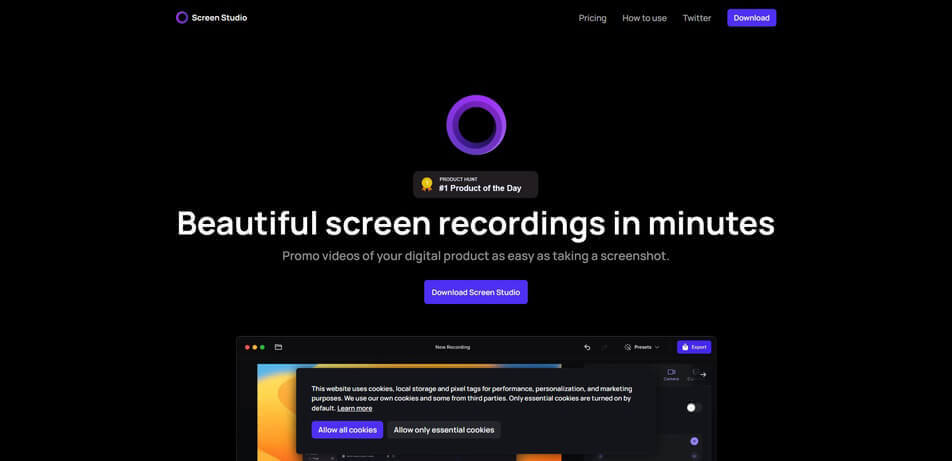Open the Pricing page
952x461 pixels.
(x=592, y=18)
